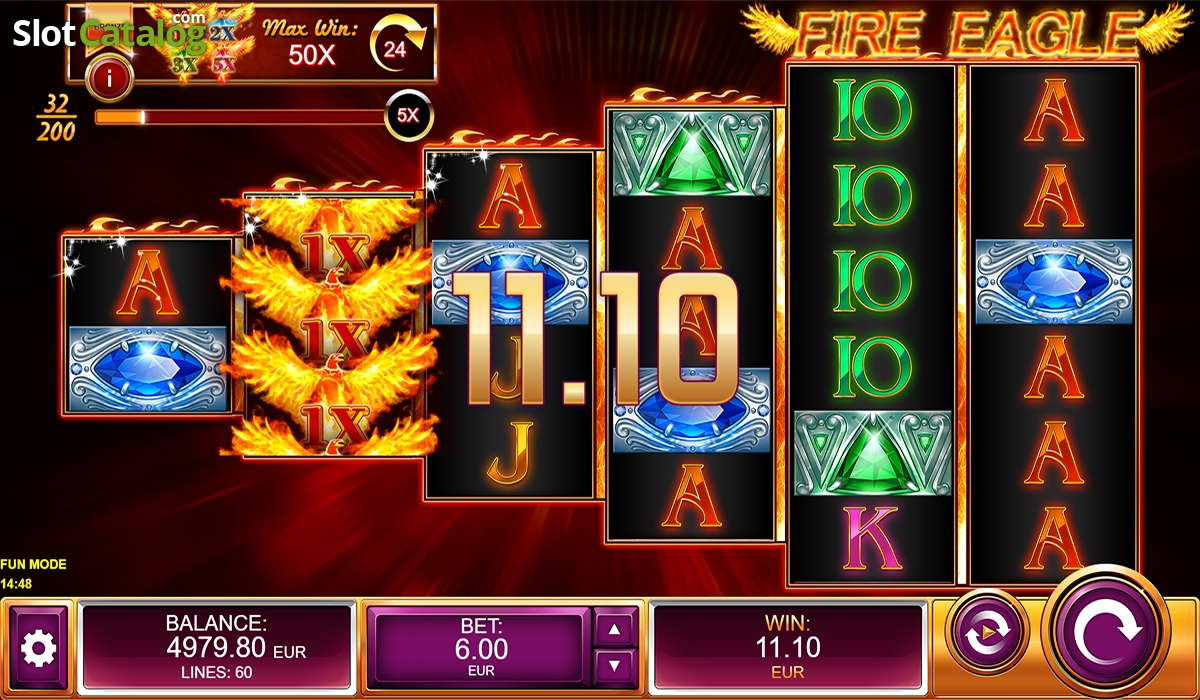Image resolution: width=1200 pixels, height=700 pixels.
Task: Click the red info button
Action: [x=109, y=79]
